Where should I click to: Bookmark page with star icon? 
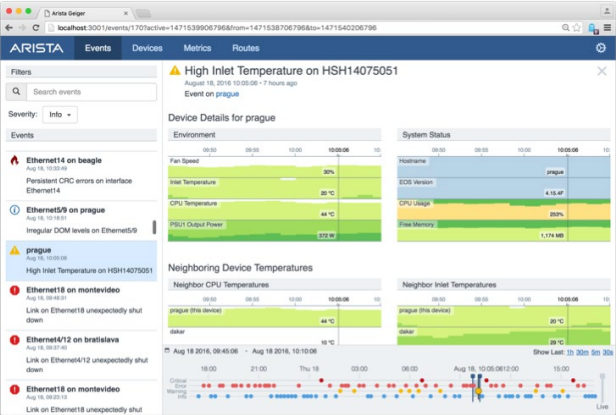tap(577, 28)
